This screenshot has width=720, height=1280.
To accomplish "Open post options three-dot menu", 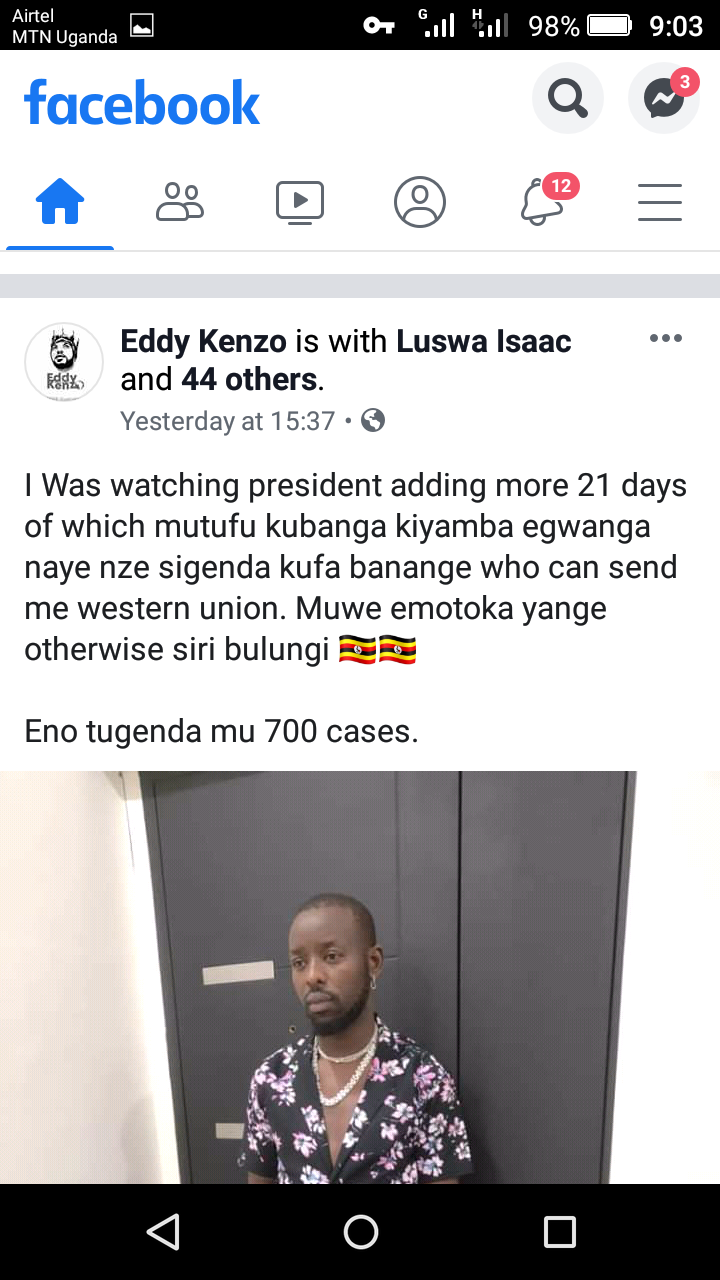I will pos(666,338).
